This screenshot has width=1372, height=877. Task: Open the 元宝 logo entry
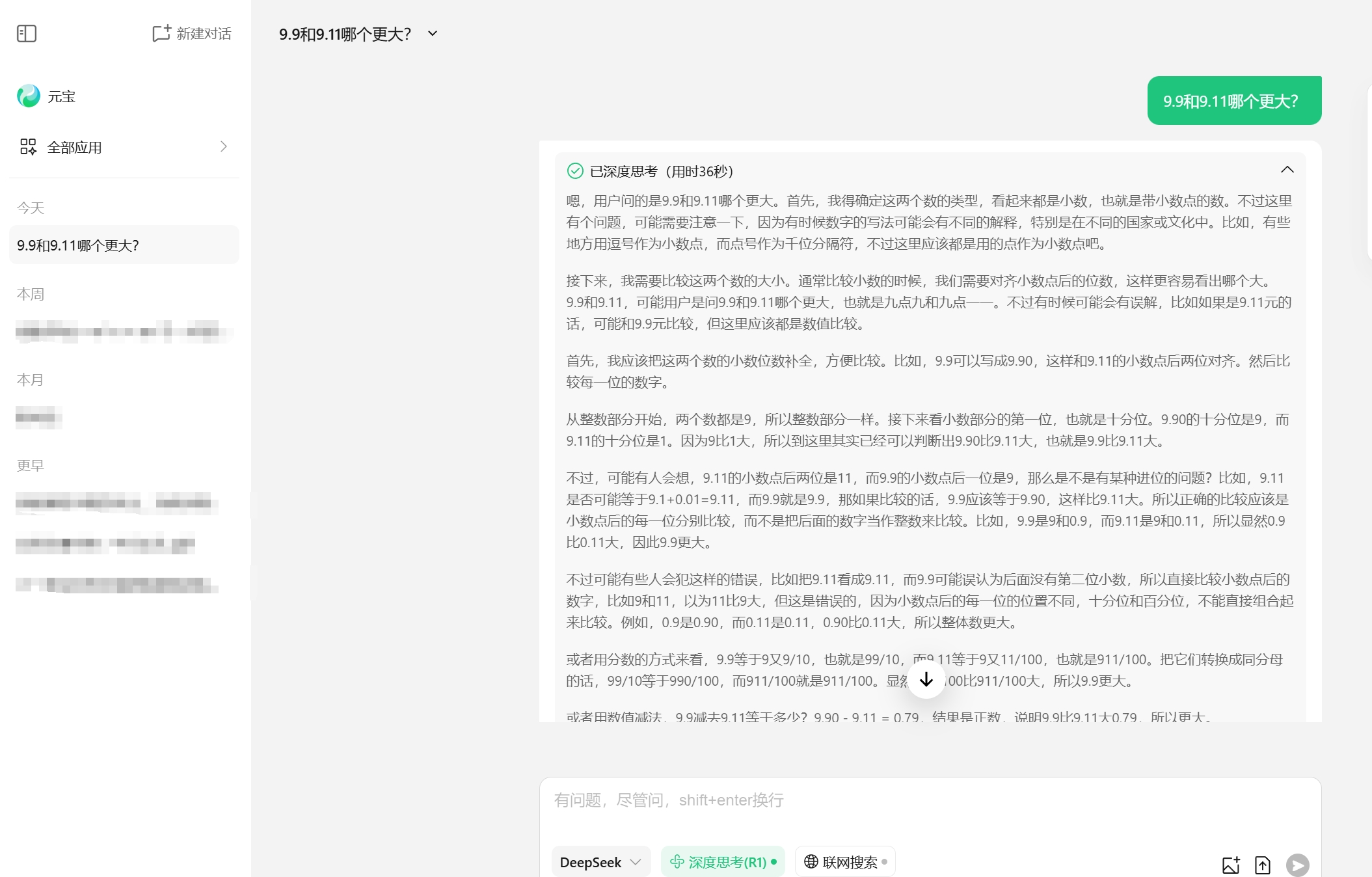pyautogui.click(x=29, y=96)
